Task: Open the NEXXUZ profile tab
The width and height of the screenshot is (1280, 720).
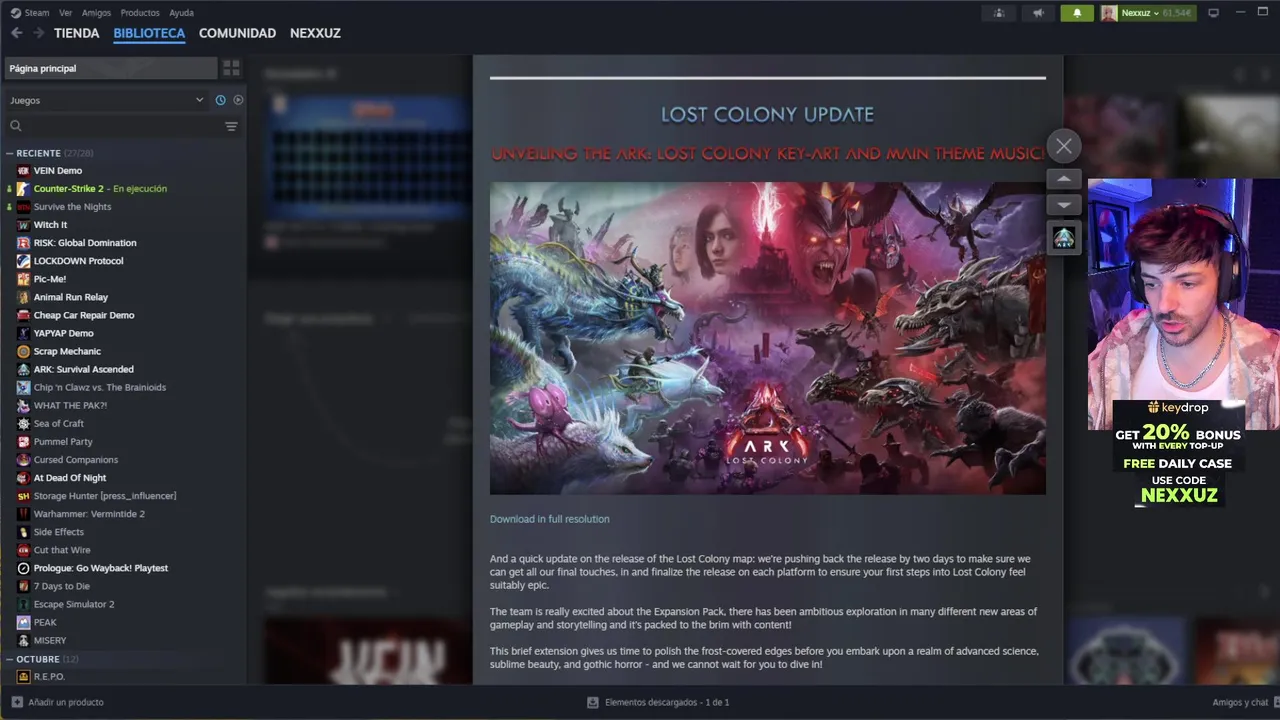Action: click(315, 33)
